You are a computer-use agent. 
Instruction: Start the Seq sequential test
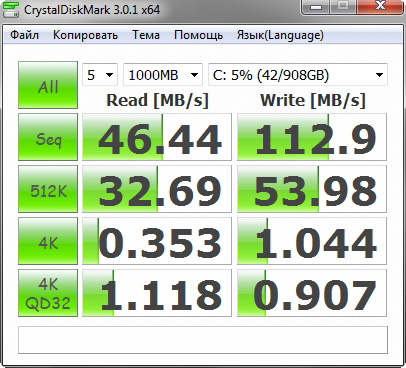click(48, 137)
